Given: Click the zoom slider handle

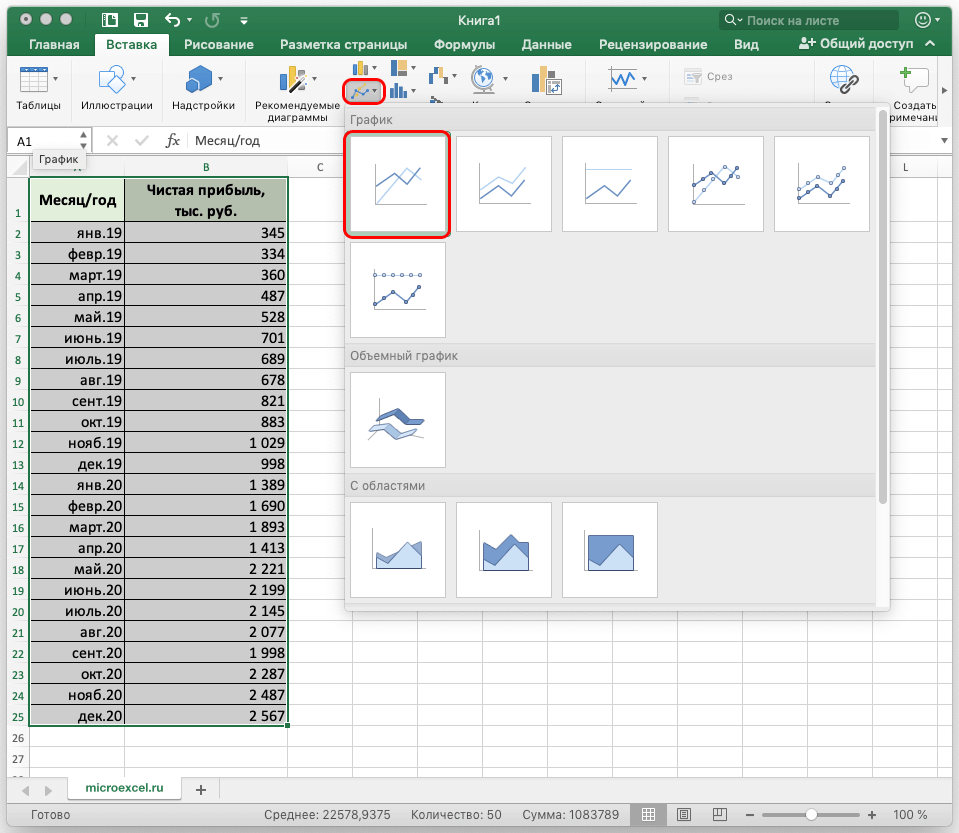Looking at the screenshot, I should [x=811, y=815].
